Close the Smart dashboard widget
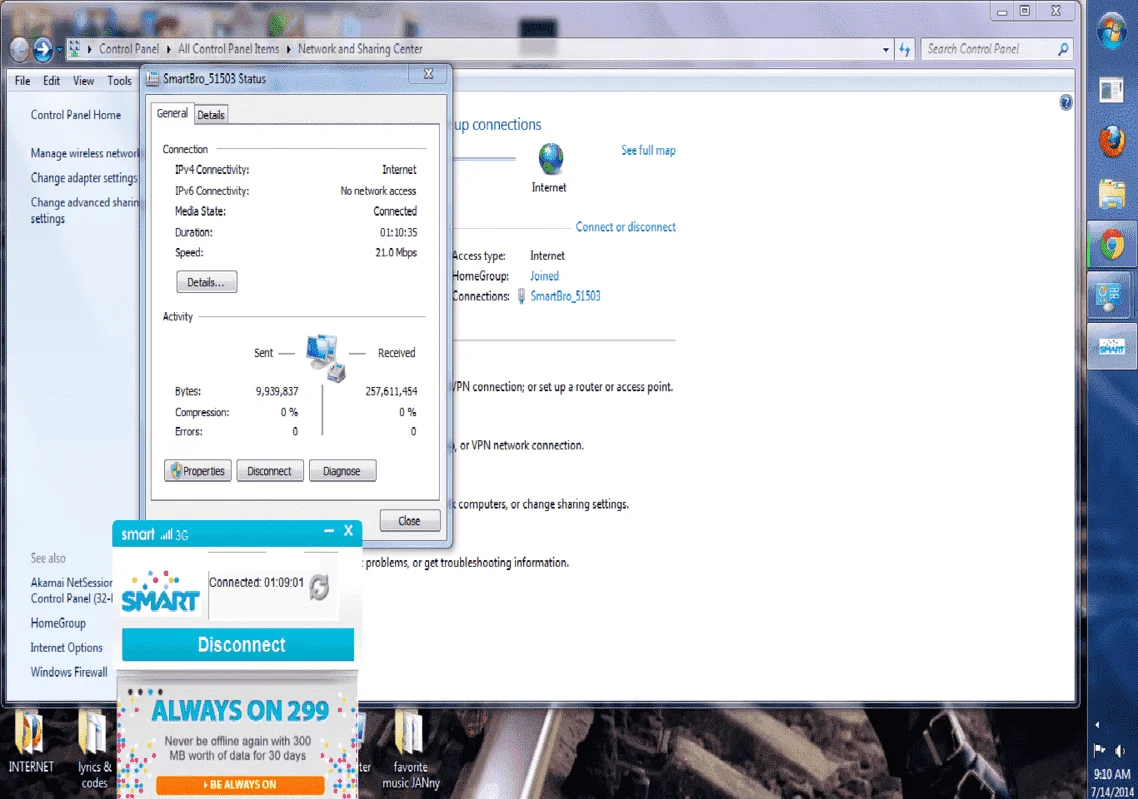Screen dimensions: 1138x799 click(x=348, y=531)
